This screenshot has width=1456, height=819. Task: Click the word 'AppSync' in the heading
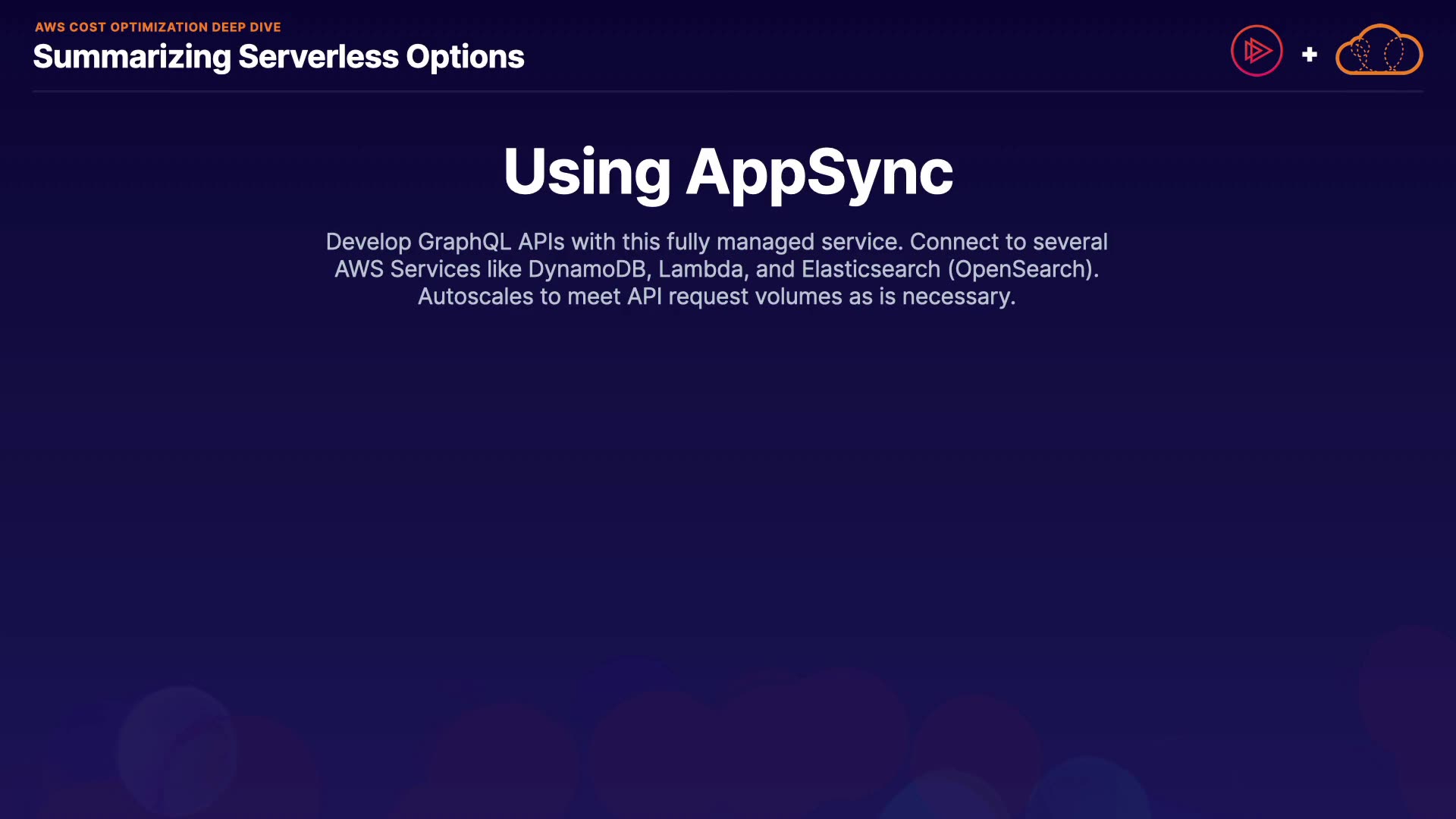[x=819, y=172]
